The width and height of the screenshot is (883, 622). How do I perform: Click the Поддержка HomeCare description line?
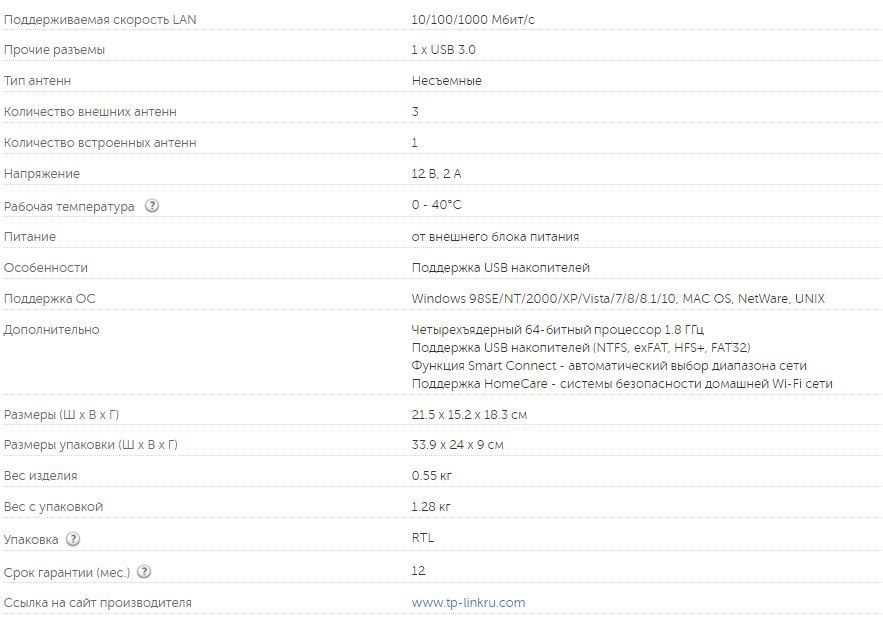pyautogui.click(x=622, y=384)
